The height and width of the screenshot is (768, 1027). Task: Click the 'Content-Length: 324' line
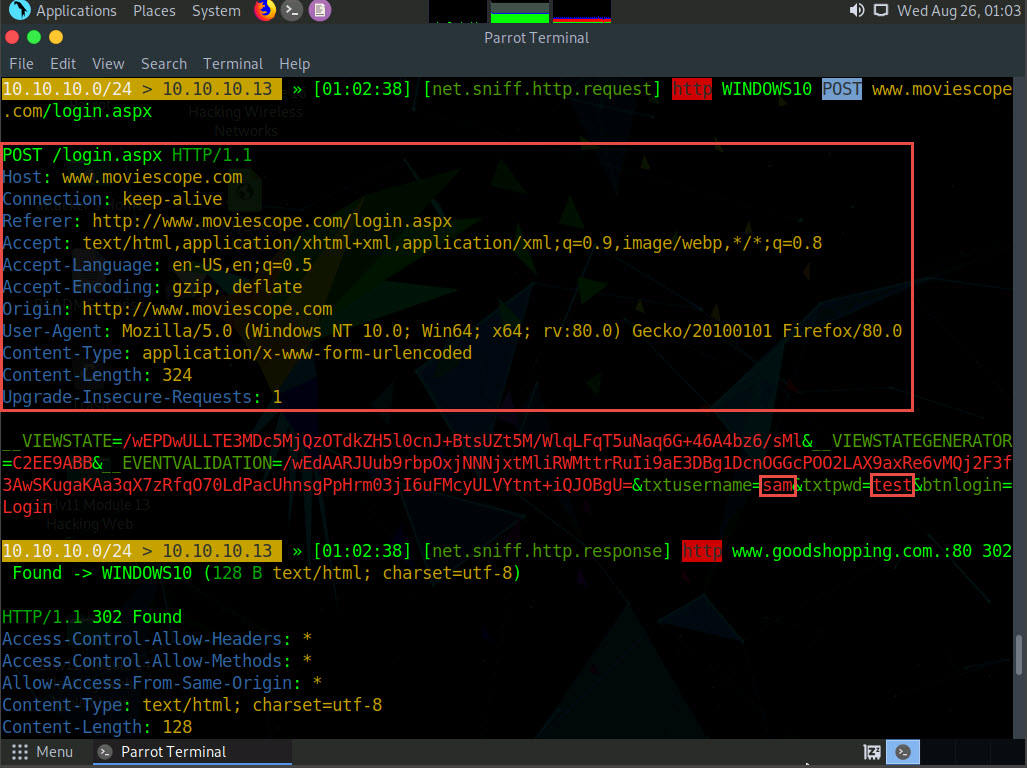click(98, 375)
